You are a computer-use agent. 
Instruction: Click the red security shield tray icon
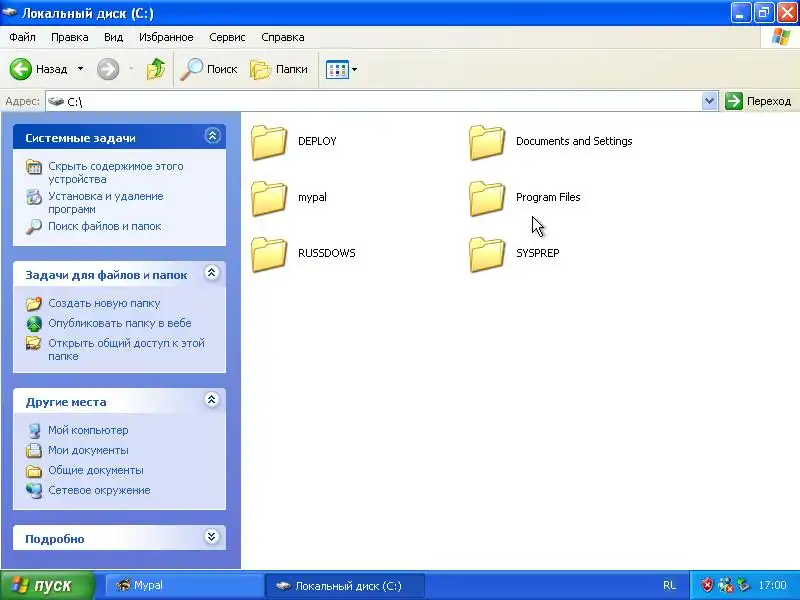(707, 585)
